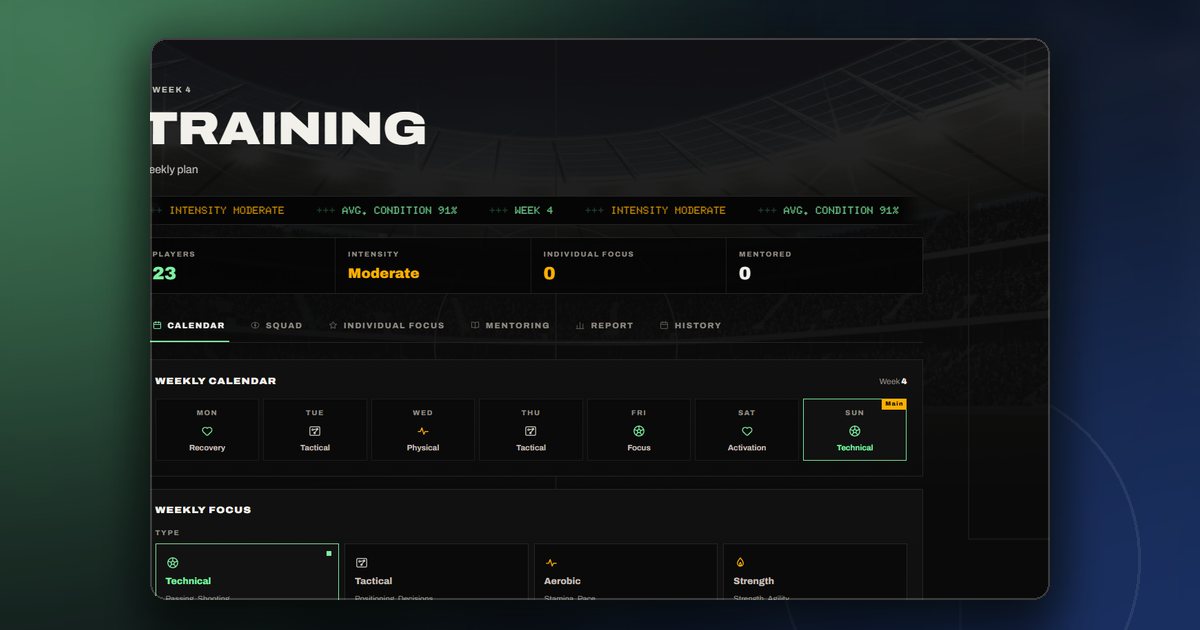This screenshot has height=630, width=1200.
Task: Choose Saturday Activation day card
Action: click(747, 430)
